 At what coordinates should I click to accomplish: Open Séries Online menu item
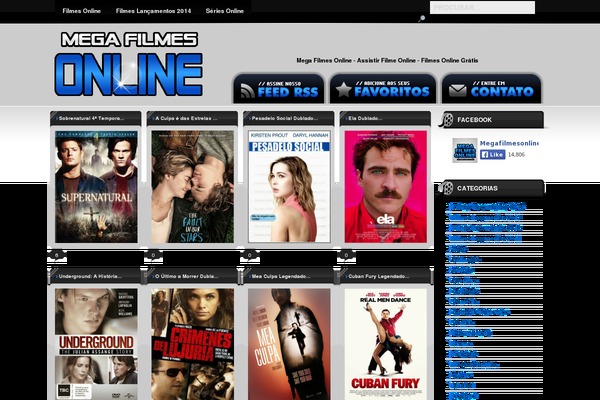click(x=225, y=11)
